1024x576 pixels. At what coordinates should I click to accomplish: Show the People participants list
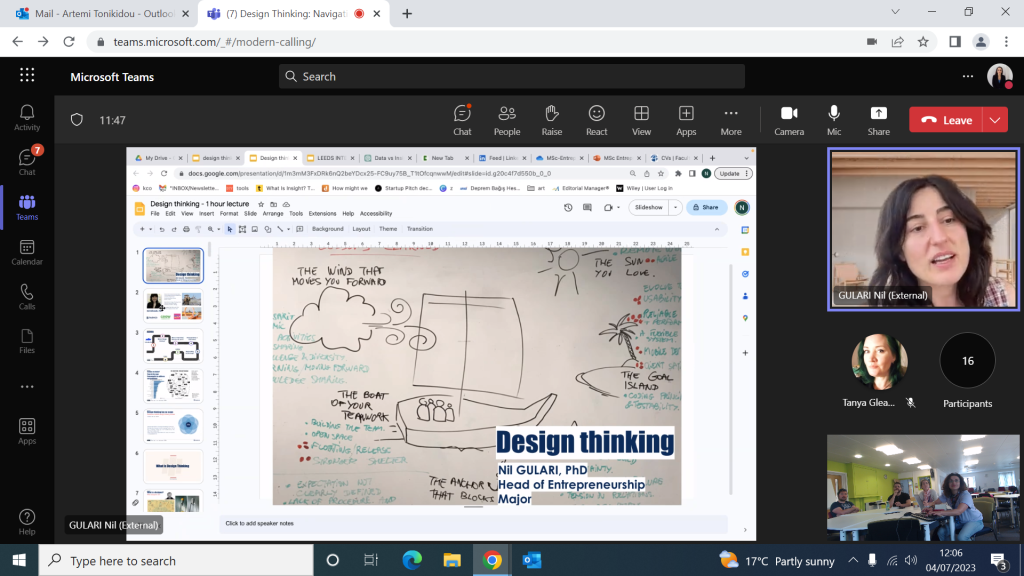(x=507, y=120)
